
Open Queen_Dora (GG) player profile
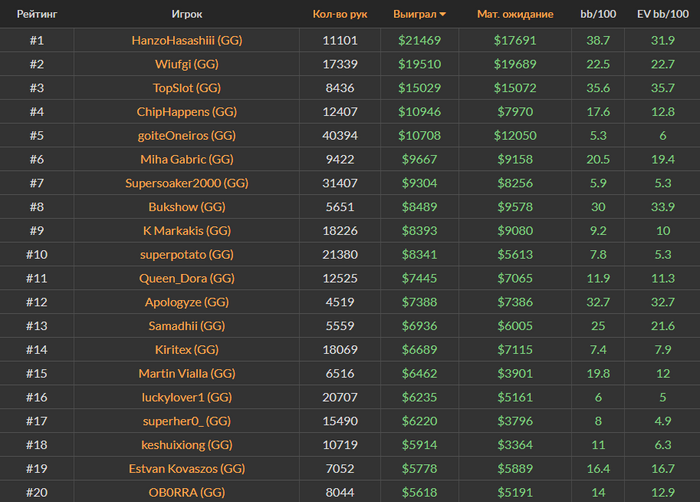tap(187, 278)
